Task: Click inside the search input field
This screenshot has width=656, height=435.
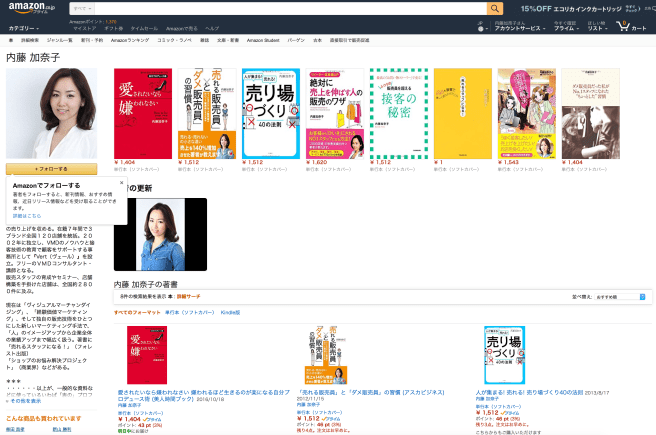Action: point(291,8)
